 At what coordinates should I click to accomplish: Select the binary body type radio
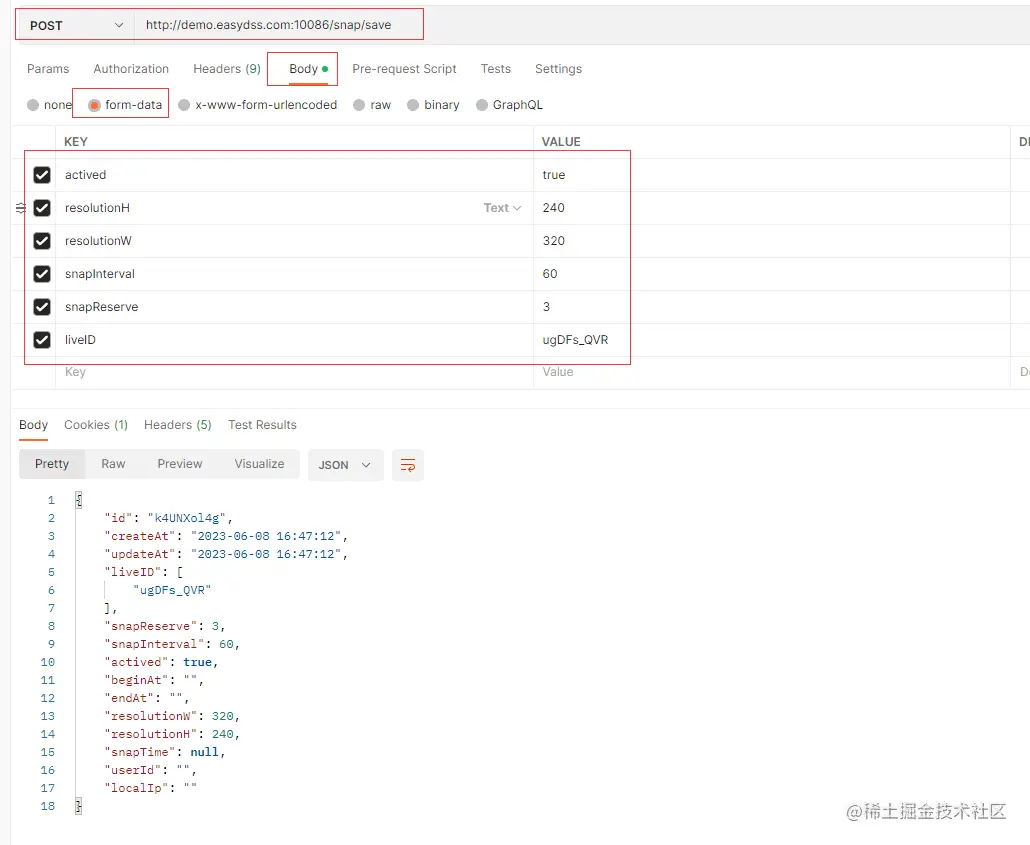click(413, 105)
